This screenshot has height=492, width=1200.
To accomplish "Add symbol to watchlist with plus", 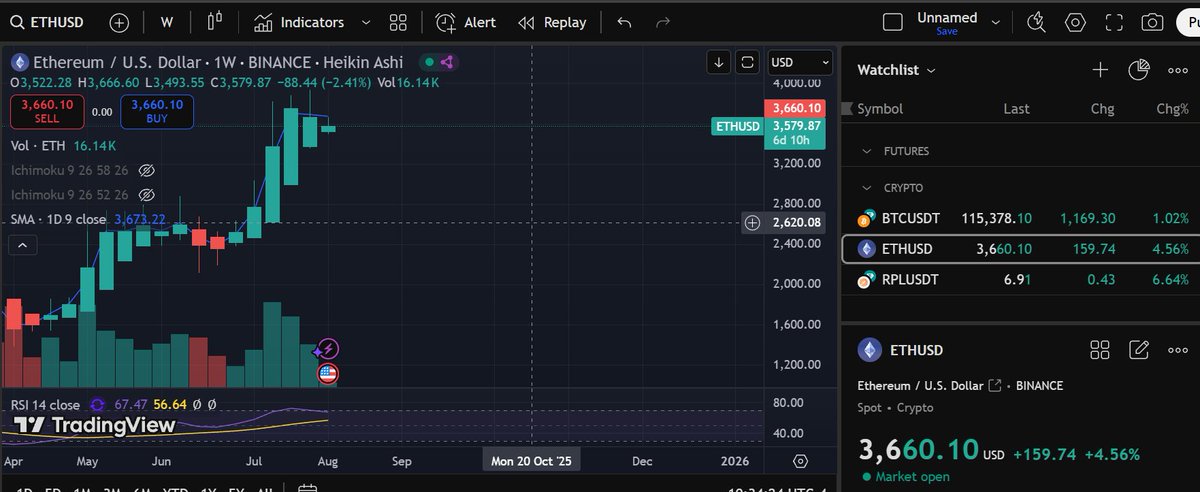I will point(1100,70).
